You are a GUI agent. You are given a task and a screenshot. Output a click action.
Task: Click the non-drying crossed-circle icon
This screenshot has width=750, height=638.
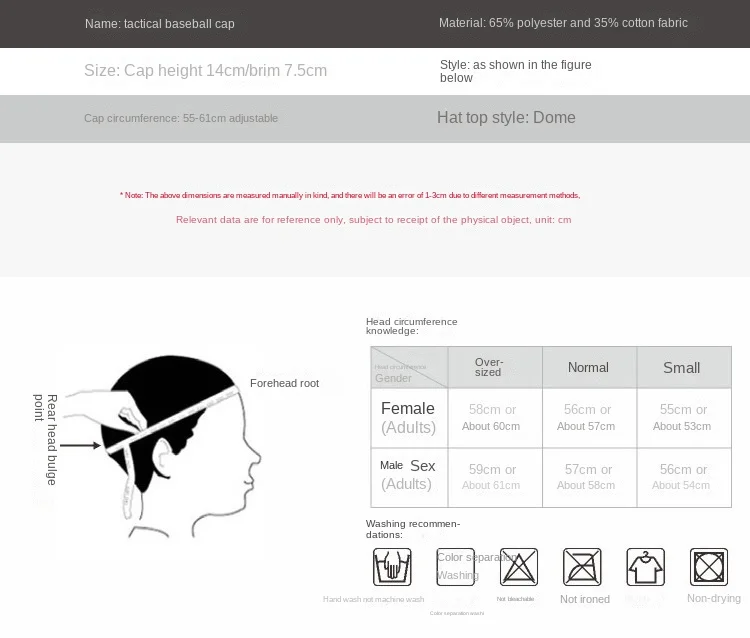(x=709, y=567)
